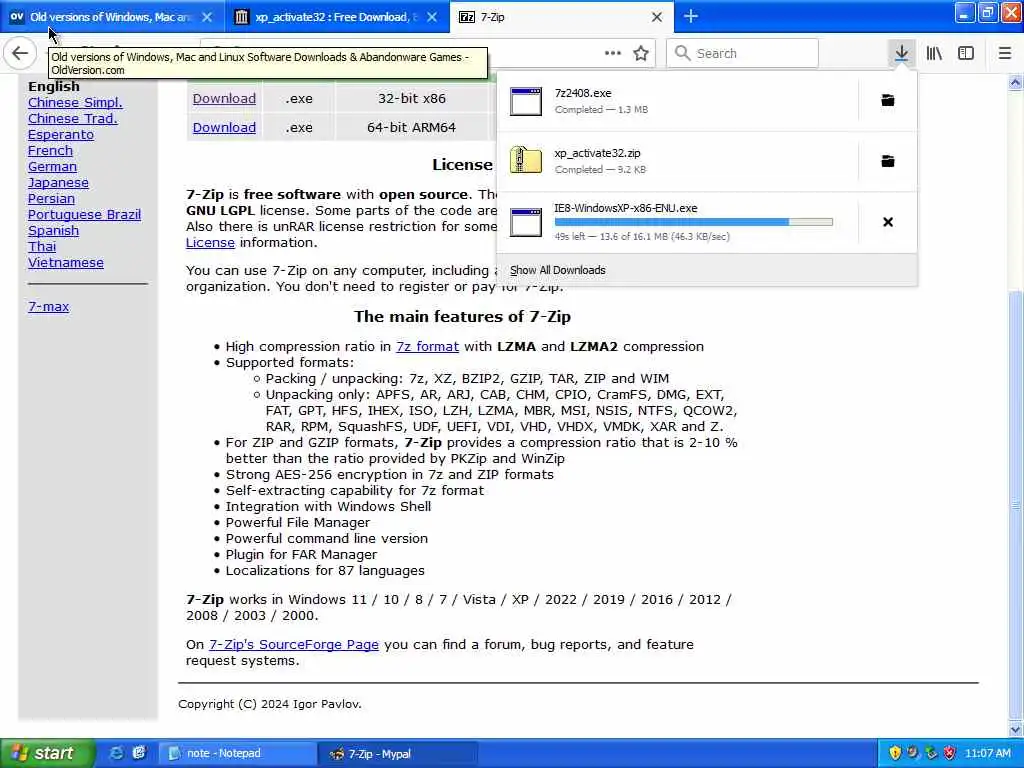Click the 7z2408.exe file icon
The width and height of the screenshot is (1024, 768).
click(526, 101)
